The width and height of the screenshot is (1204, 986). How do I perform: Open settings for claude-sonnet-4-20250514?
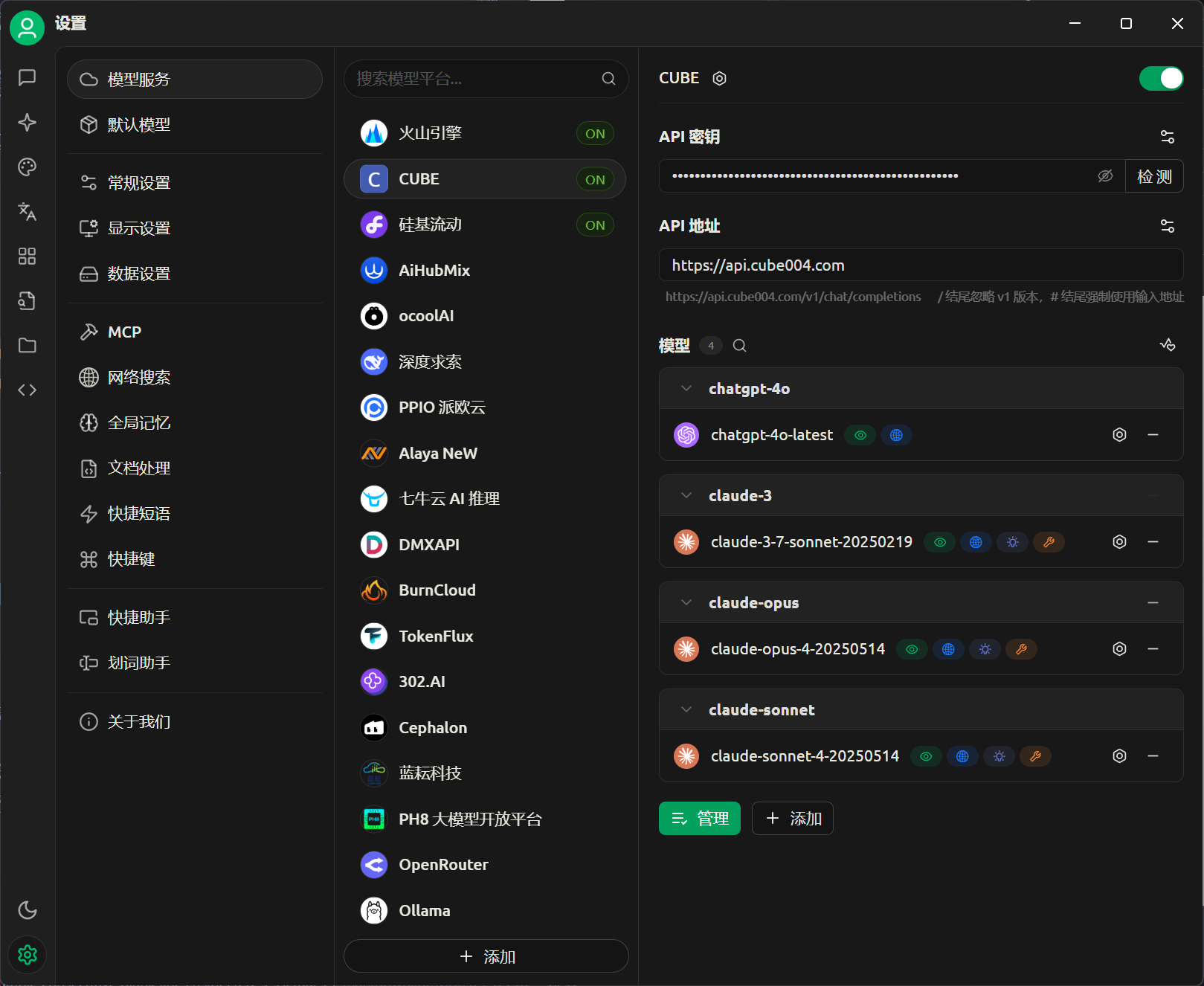(x=1119, y=756)
